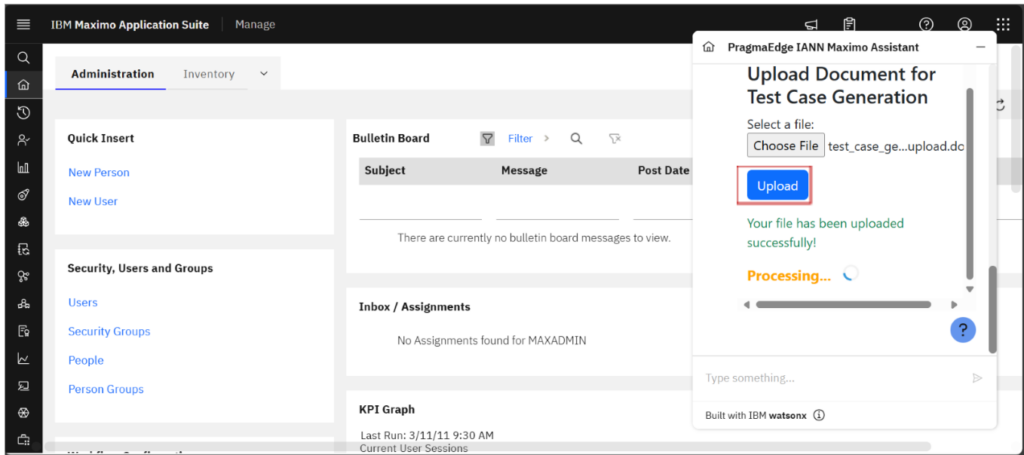The image size is (1024, 455).
Task: Select the home icon in left sidebar
Action: click(24, 85)
